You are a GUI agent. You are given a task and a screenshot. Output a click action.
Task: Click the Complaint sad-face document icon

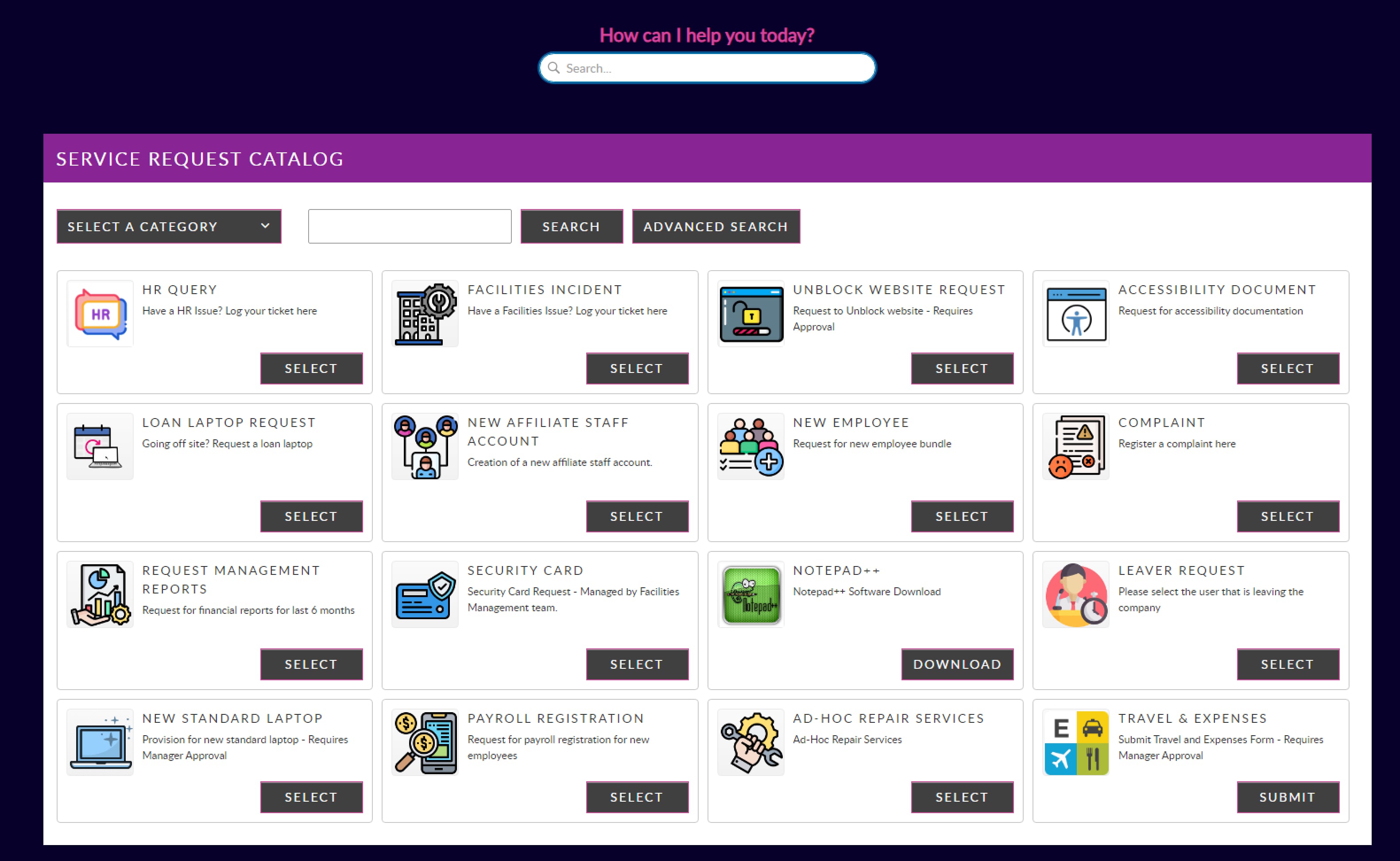[x=1075, y=446]
